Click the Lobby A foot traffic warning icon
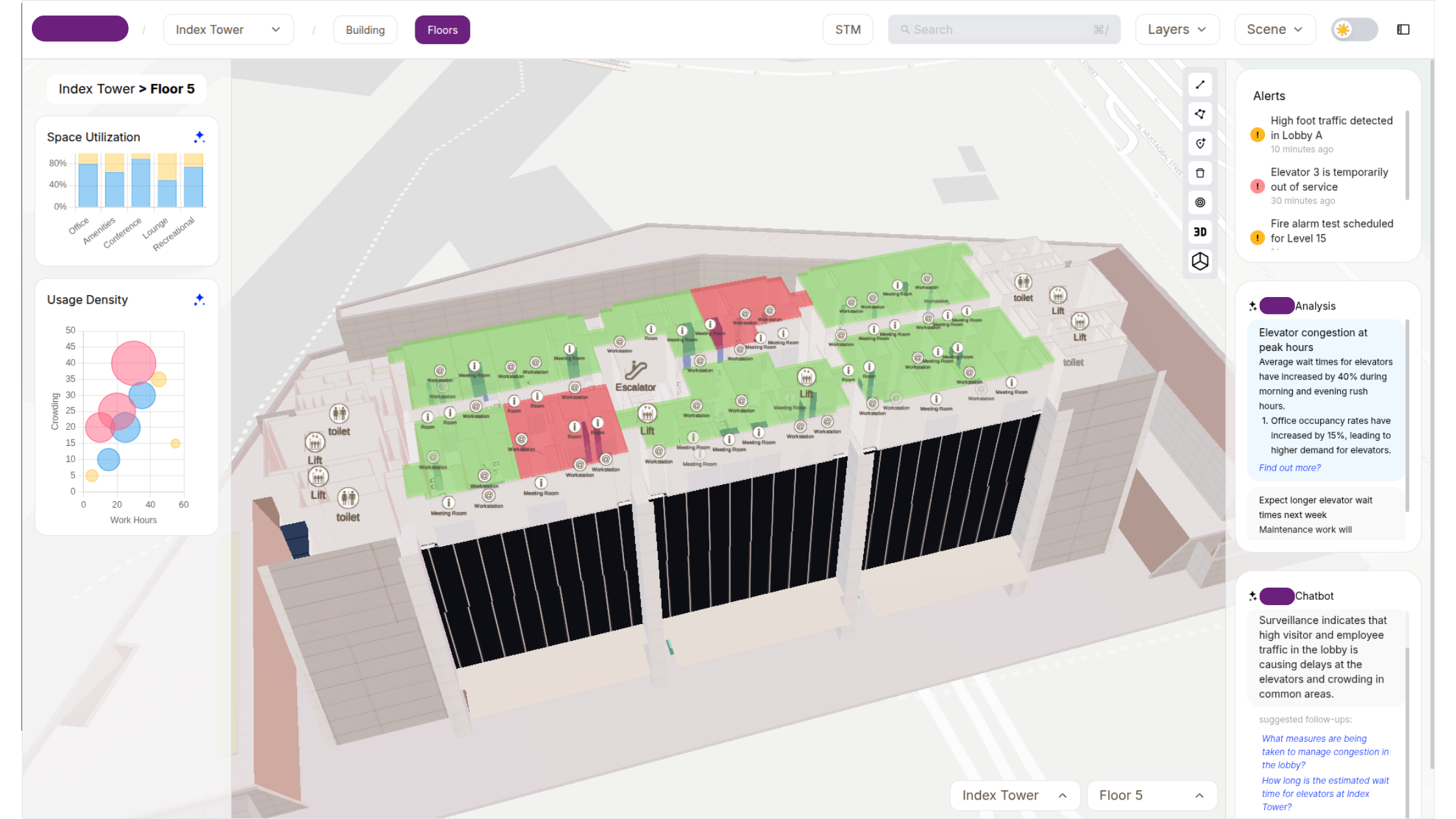 [1257, 135]
